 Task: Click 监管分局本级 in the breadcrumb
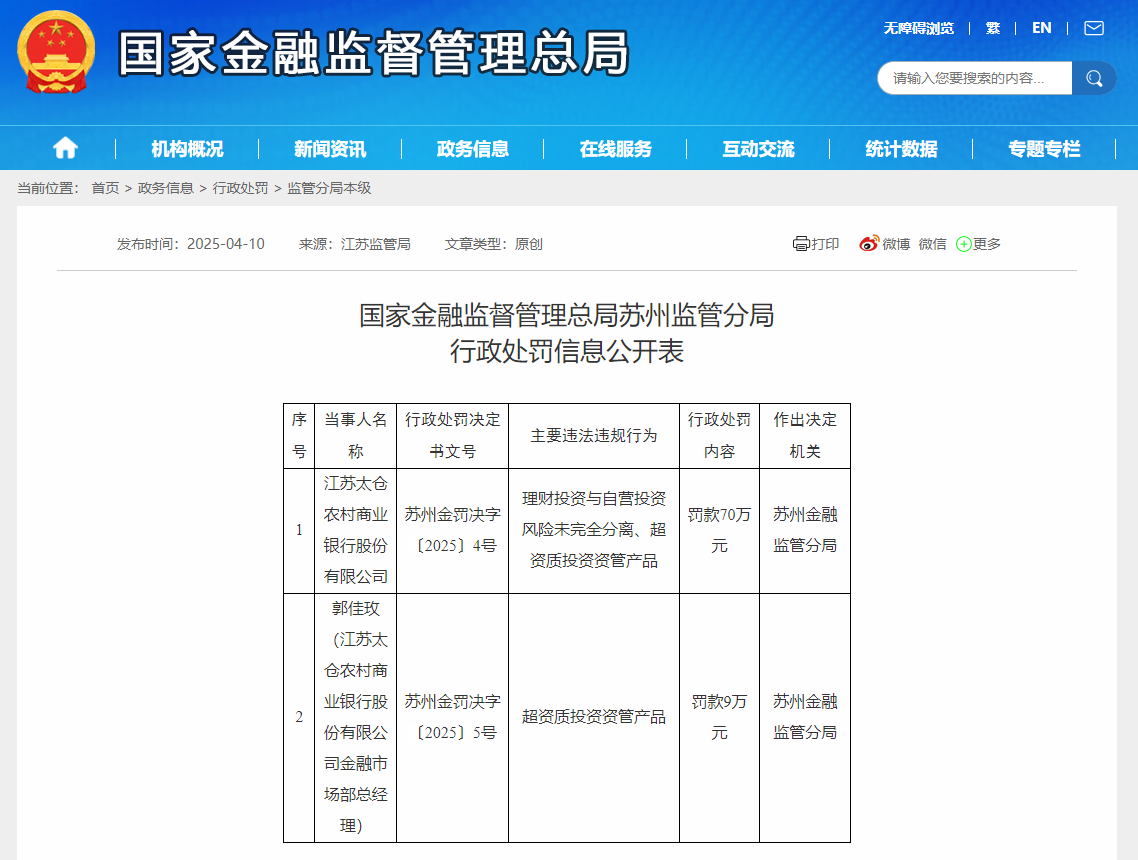[x=329, y=188]
